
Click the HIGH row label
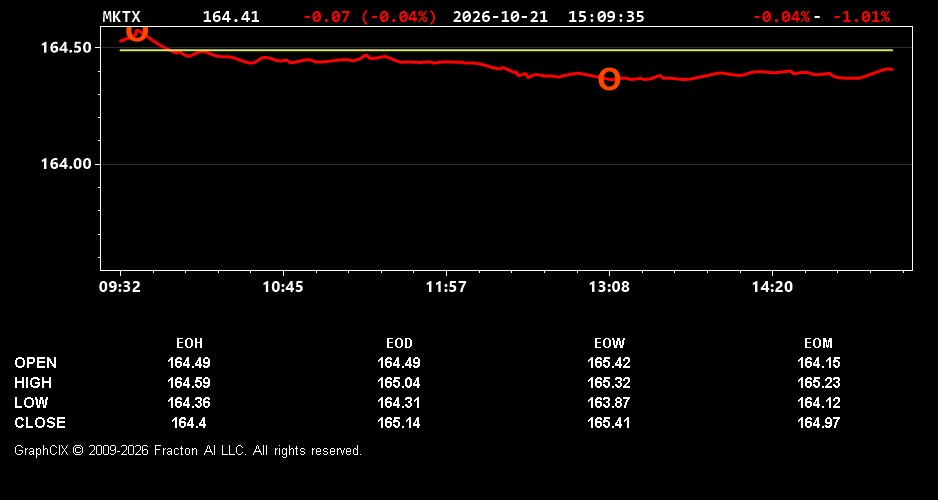33,383
